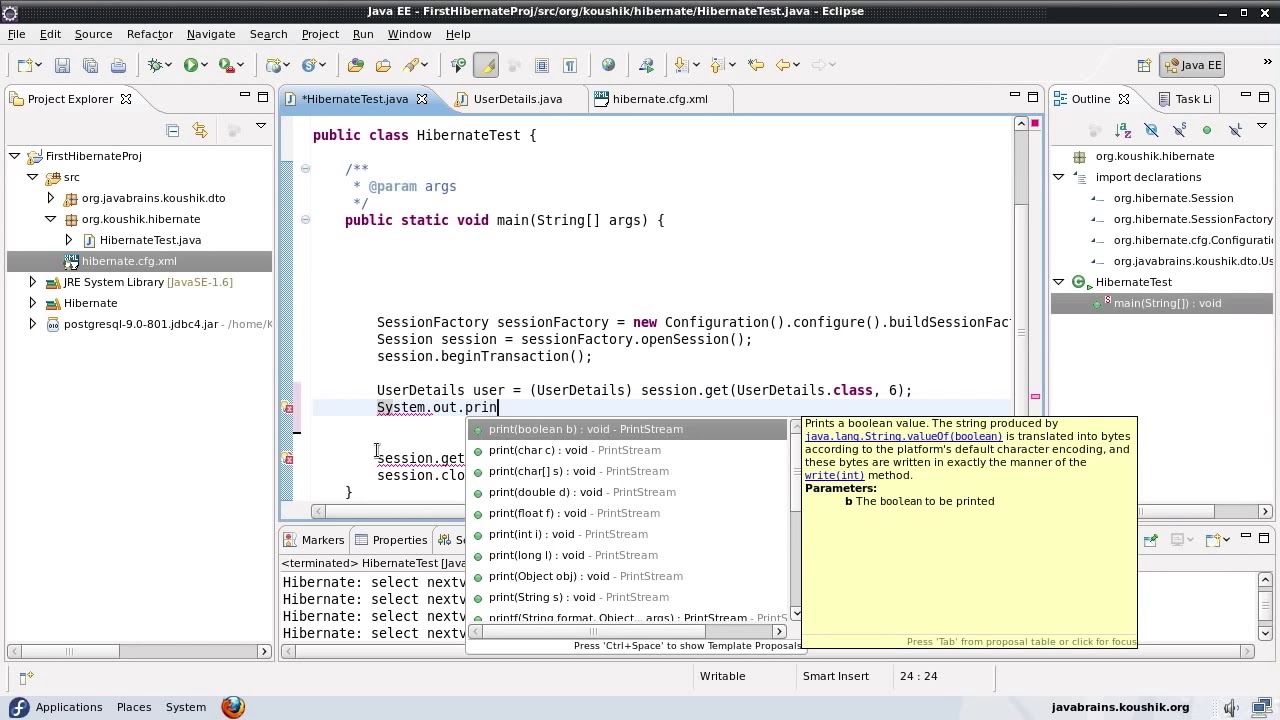Screen dimensions: 1280x720
Task: Toggle Mark Occurrences highlighter icon
Action: pyautogui.click(x=486, y=65)
